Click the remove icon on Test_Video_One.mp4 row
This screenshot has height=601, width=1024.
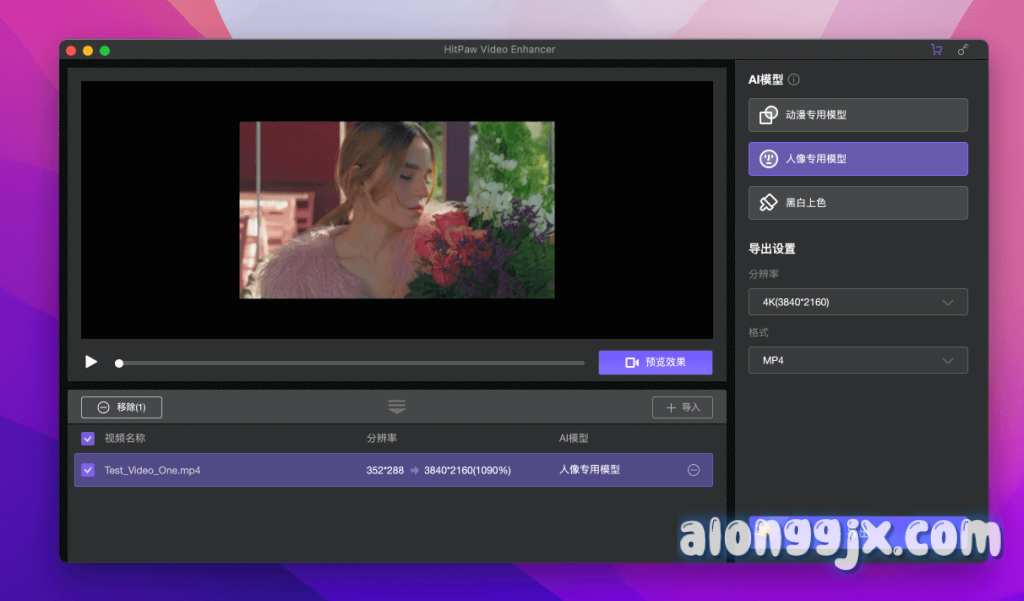pyautogui.click(x=693, y=470)
